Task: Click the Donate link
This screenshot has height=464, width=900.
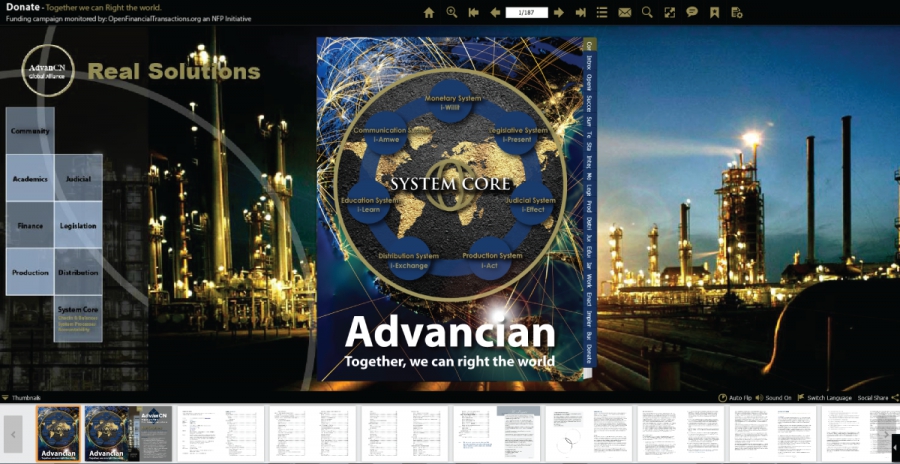Action: [21, 6]
